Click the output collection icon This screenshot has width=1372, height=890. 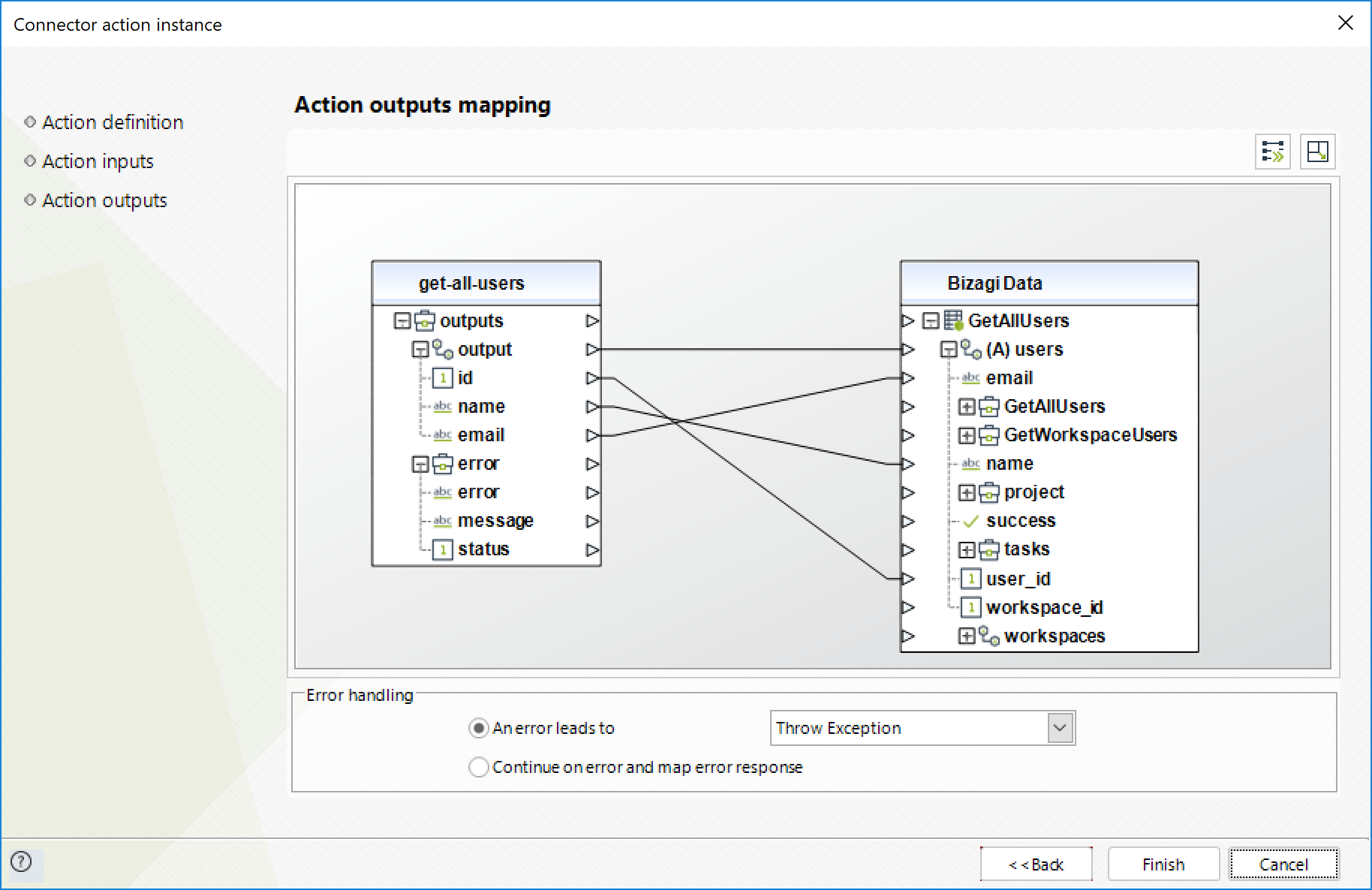pos(443,349)
